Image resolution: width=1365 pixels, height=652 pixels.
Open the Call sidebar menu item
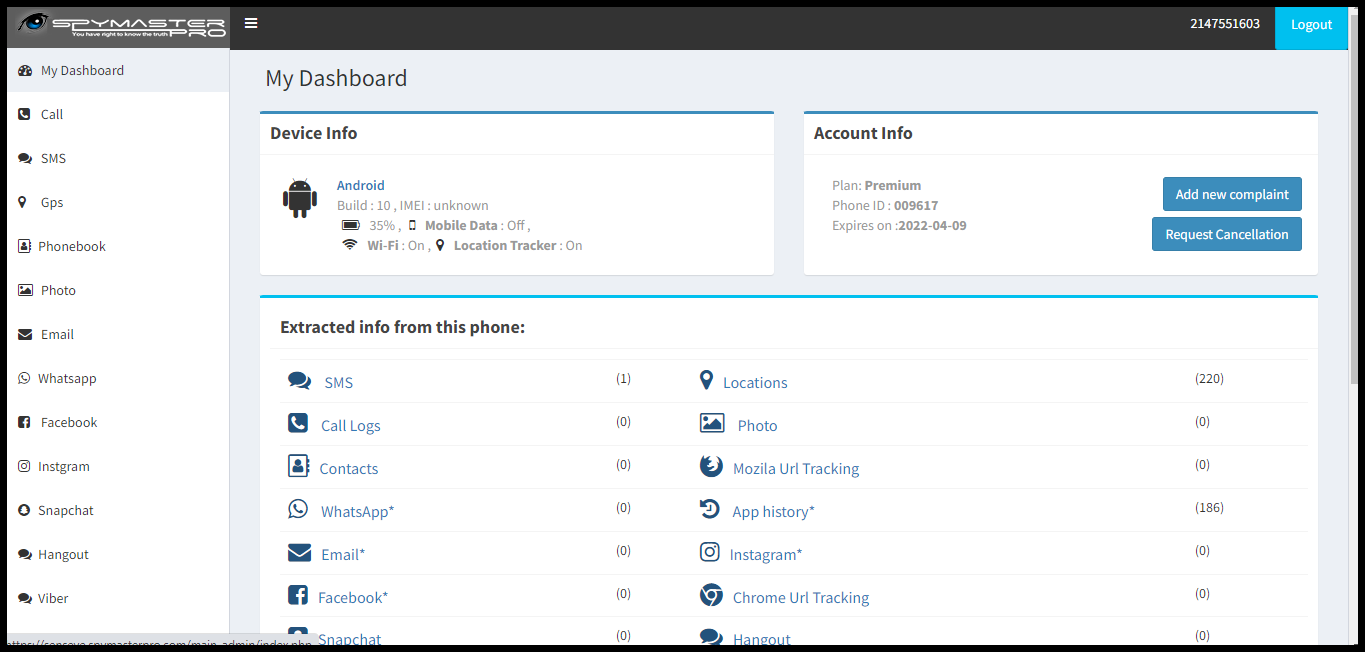(118, 114)
